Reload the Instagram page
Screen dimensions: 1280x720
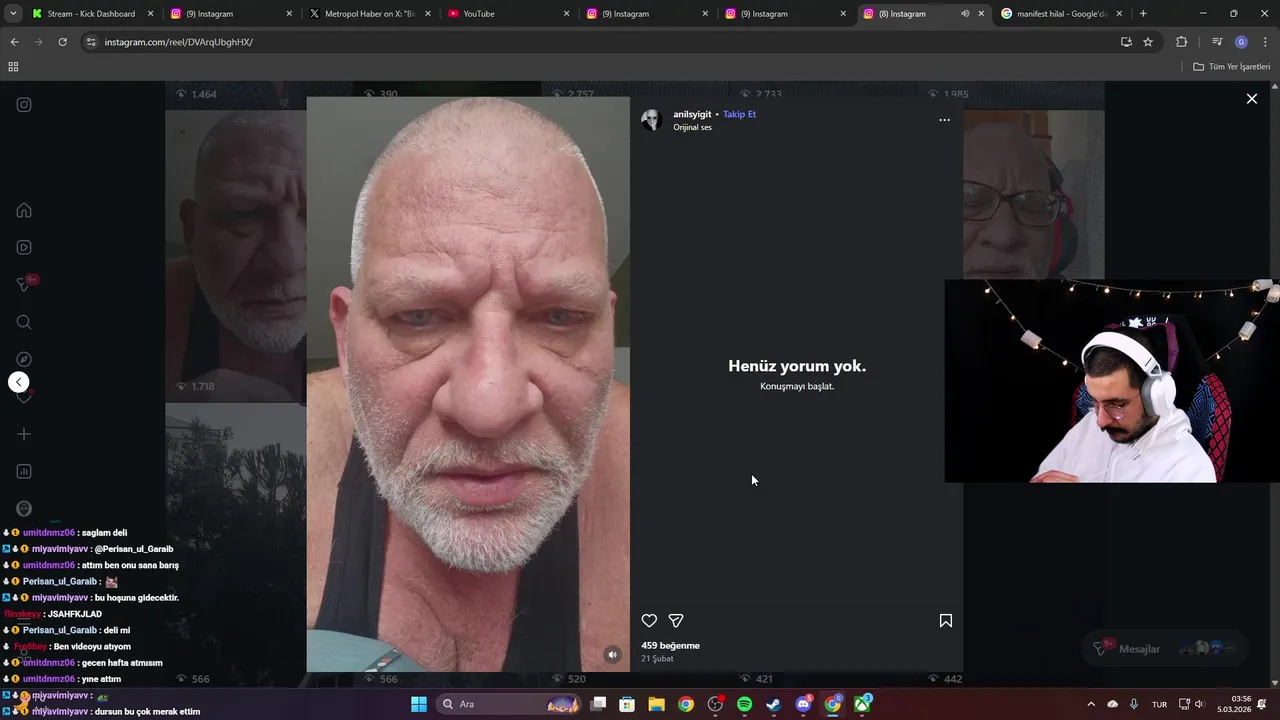point(62,42)
